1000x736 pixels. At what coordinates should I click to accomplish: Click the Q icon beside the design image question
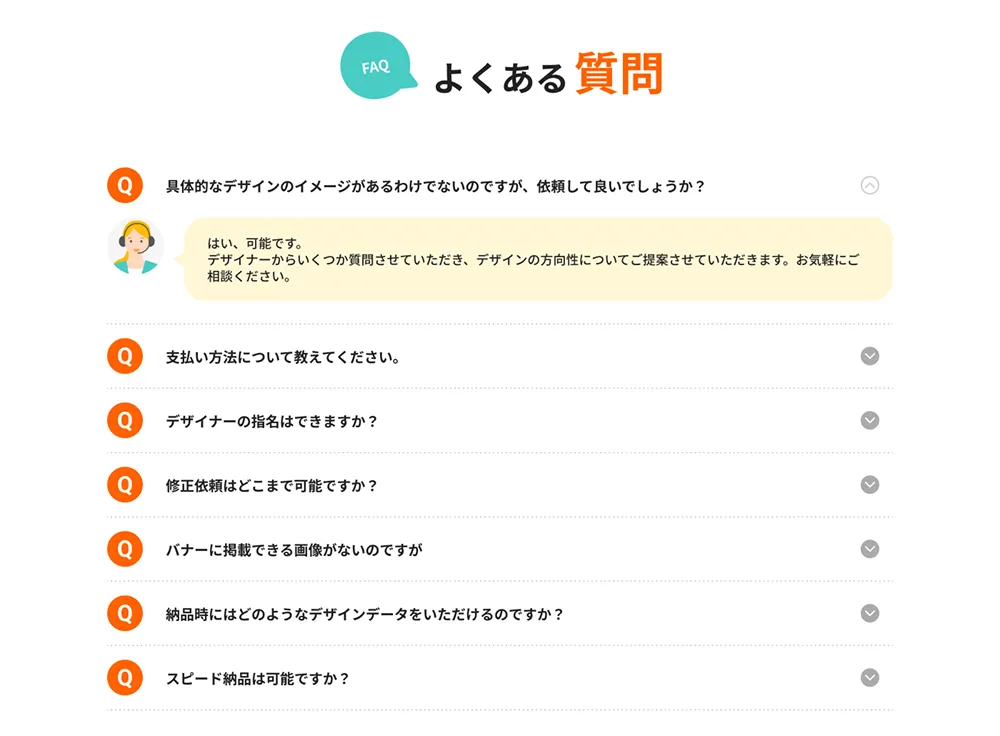[x=125, y=185]
